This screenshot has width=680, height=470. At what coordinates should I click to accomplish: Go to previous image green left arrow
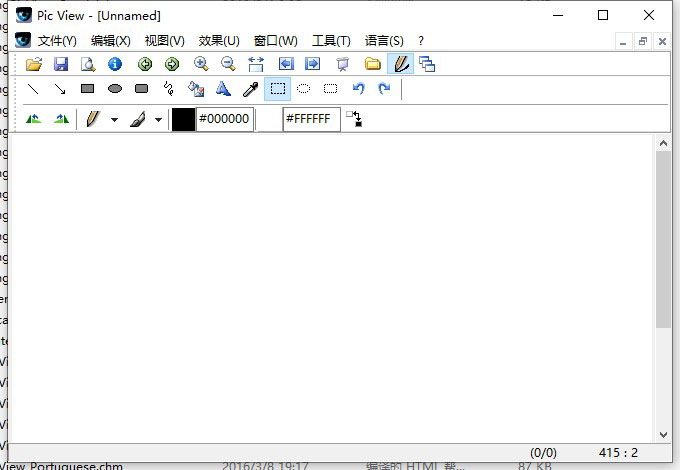coord(145,64)
